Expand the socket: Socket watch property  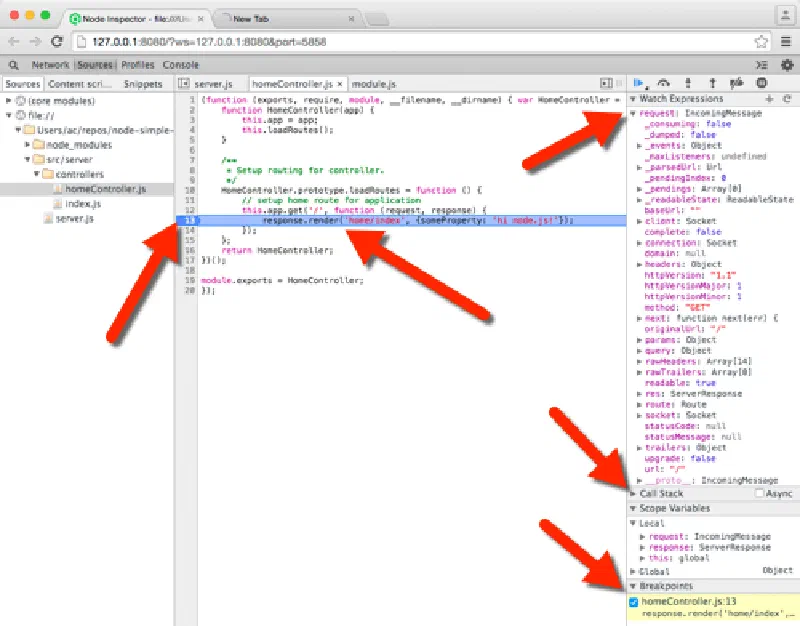point(639,415)
